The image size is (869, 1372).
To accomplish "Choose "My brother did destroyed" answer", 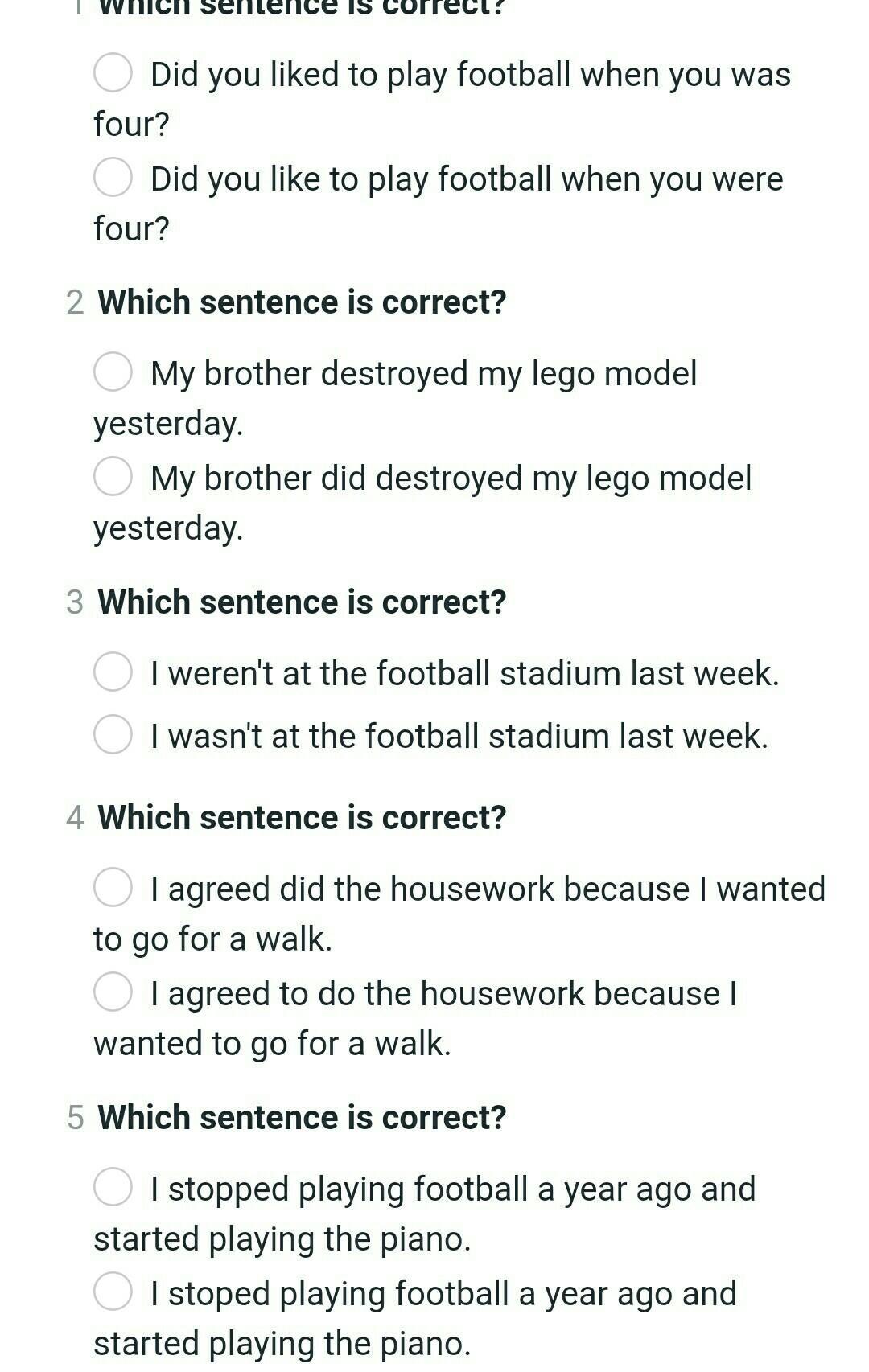I will pyautogui.click(x=113, y=476).
